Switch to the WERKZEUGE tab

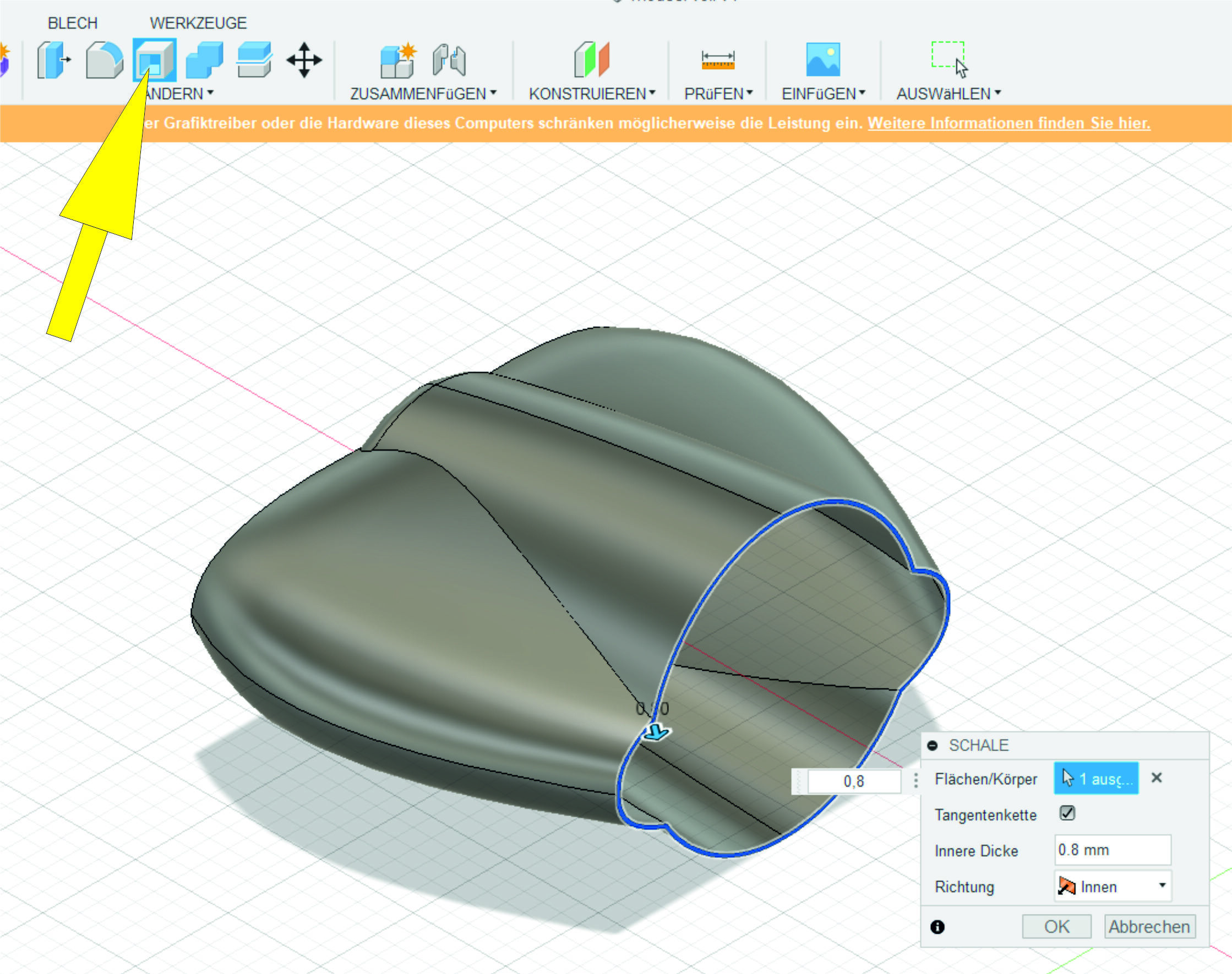(198, 23)
